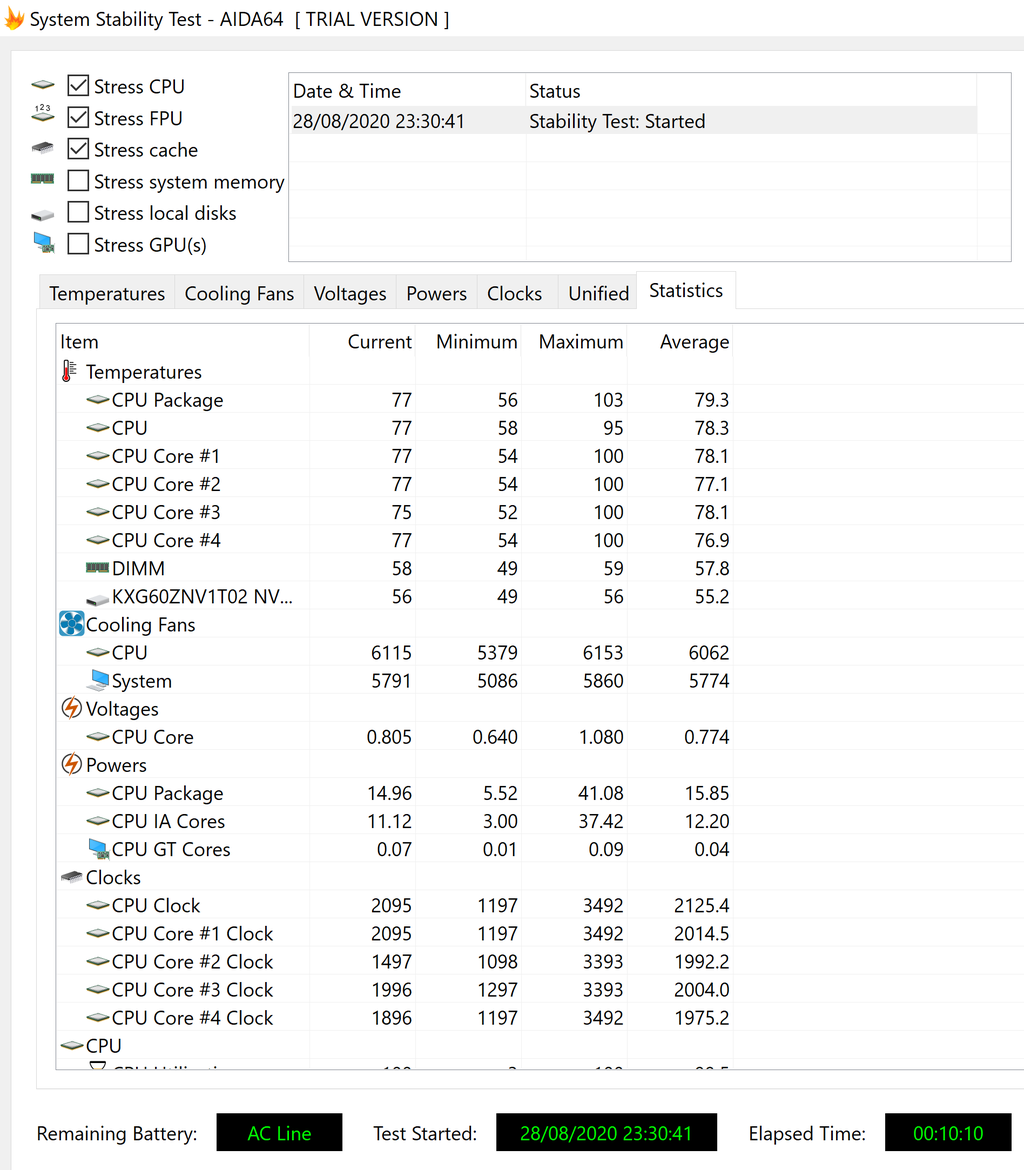Screen dimensions: 1024x1170
Task: Select the CPU Package temperature row
Action: tap(394, 400)
